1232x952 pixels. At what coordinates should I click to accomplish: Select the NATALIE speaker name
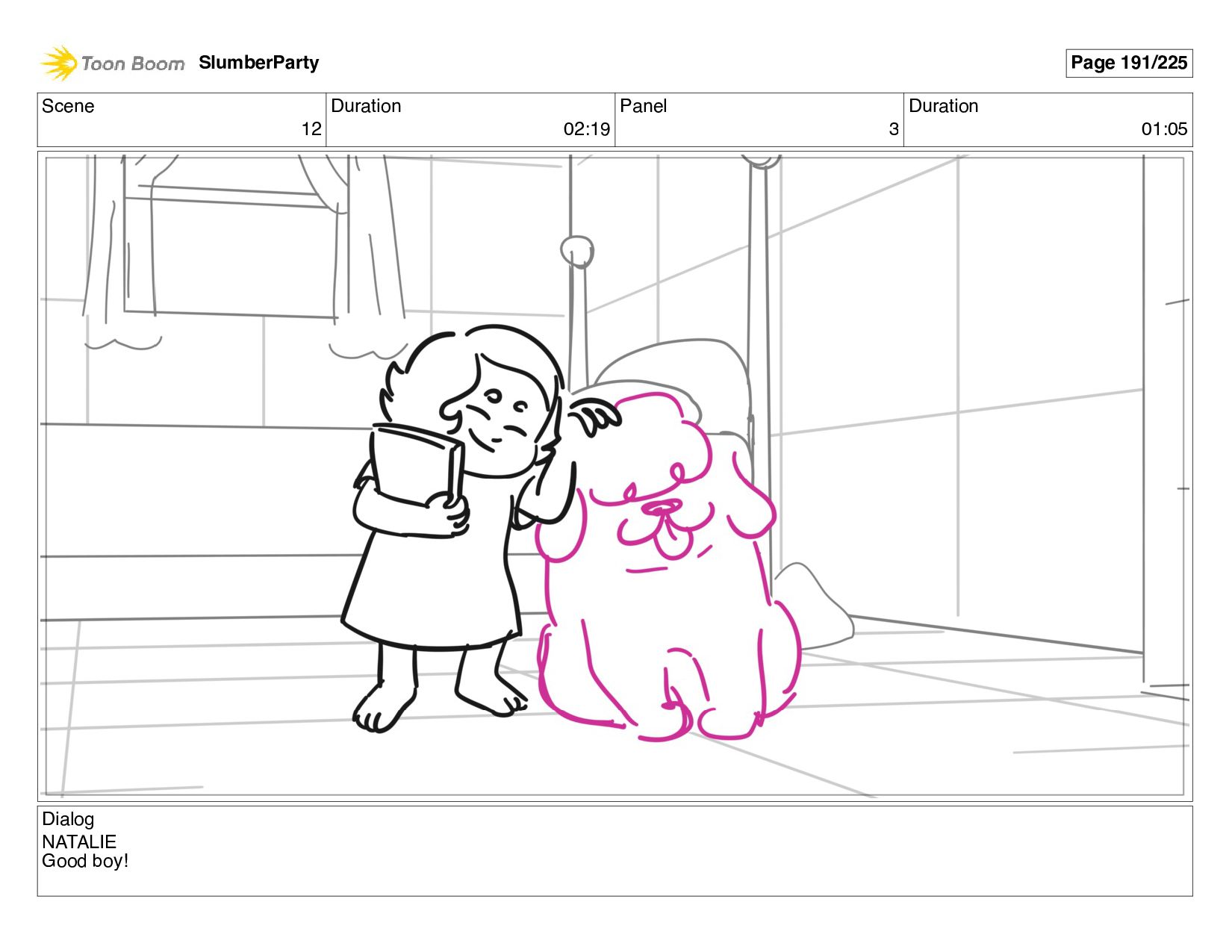[x=79, y=841]
